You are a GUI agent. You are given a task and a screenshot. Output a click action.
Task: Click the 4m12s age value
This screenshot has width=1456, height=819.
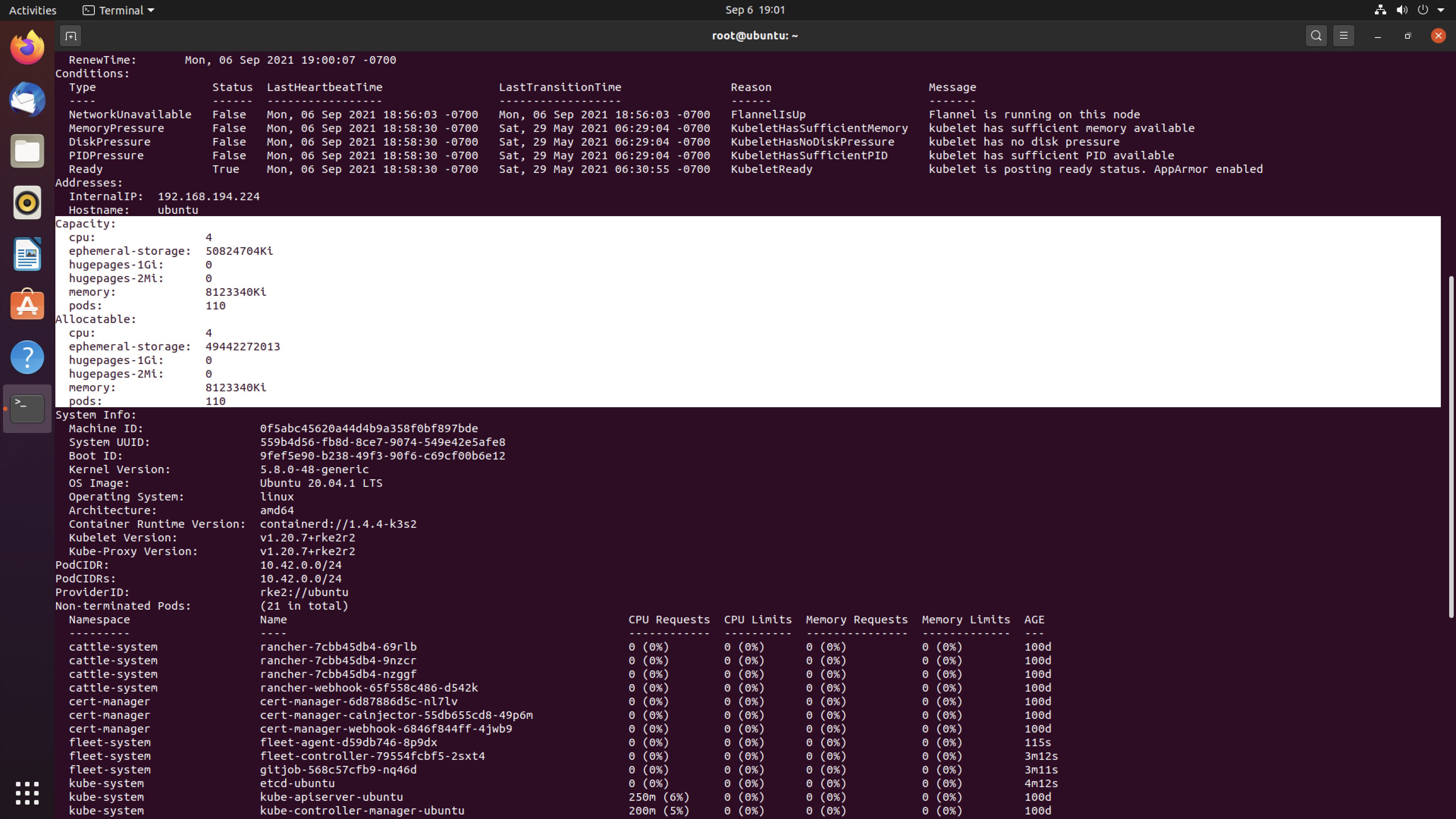click(x=1041, y=783)
